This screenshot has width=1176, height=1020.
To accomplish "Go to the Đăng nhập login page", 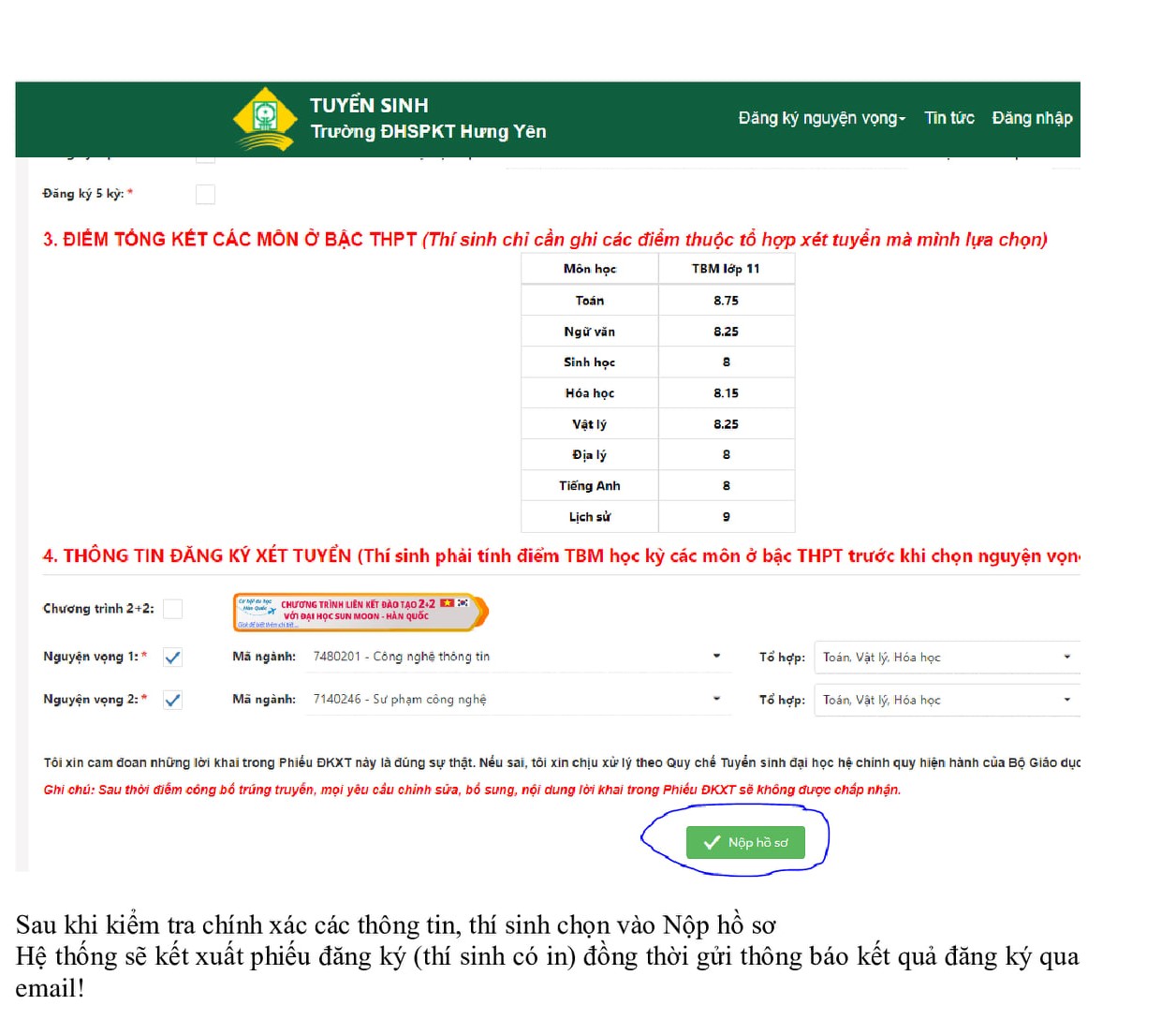I will (x=1032, y=118).
